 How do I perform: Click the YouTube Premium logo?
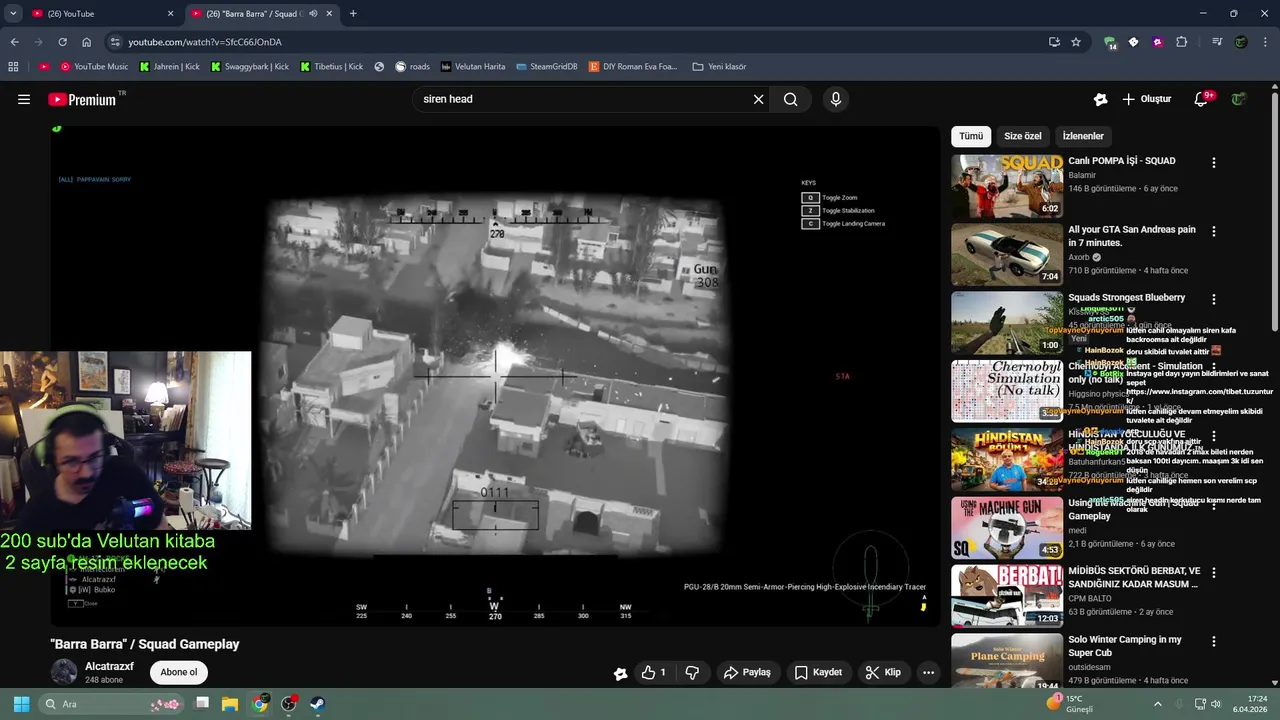pyautogui.click(x=82, y=99)
